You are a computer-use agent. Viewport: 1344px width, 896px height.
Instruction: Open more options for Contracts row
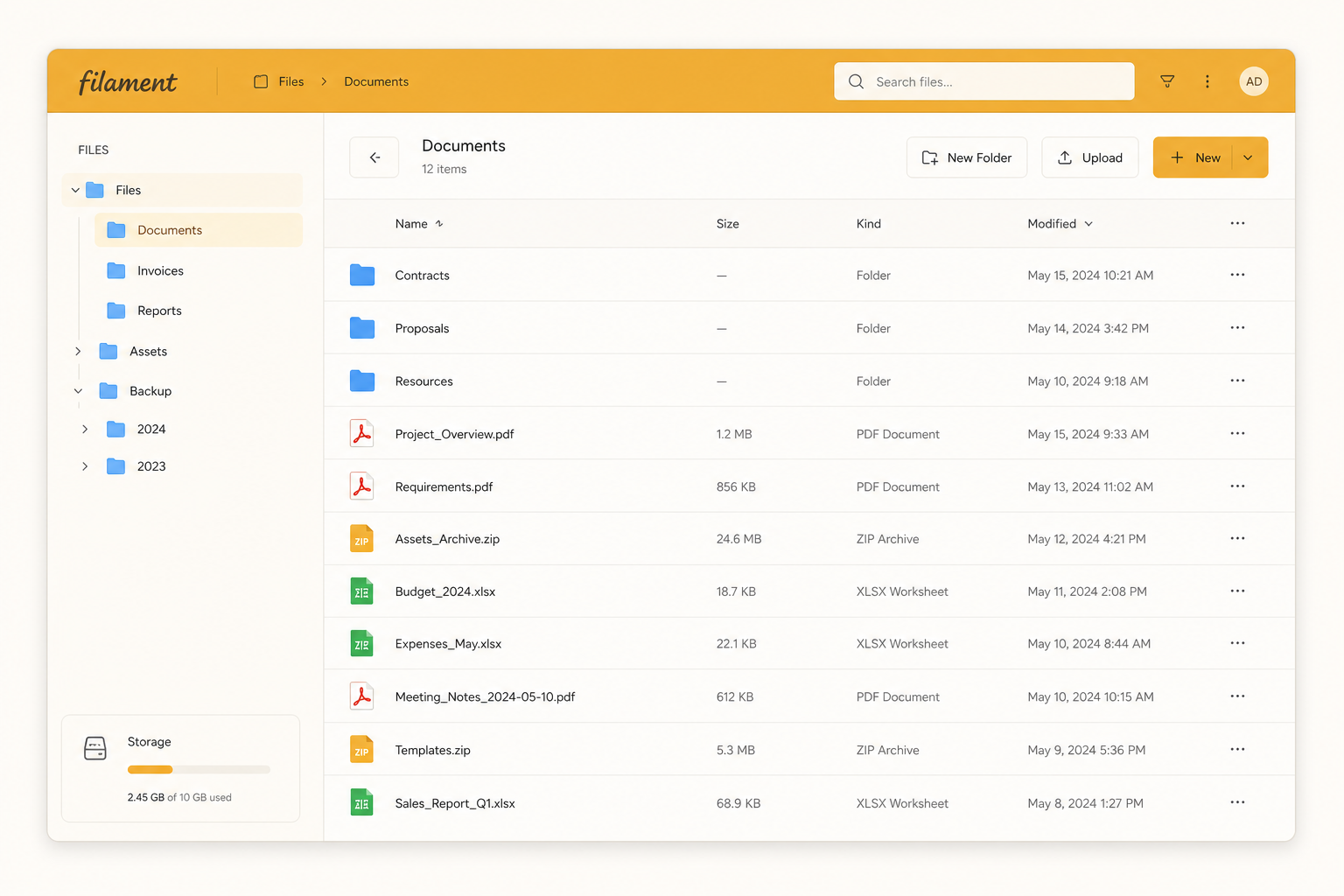click(x=1237, y=275)
